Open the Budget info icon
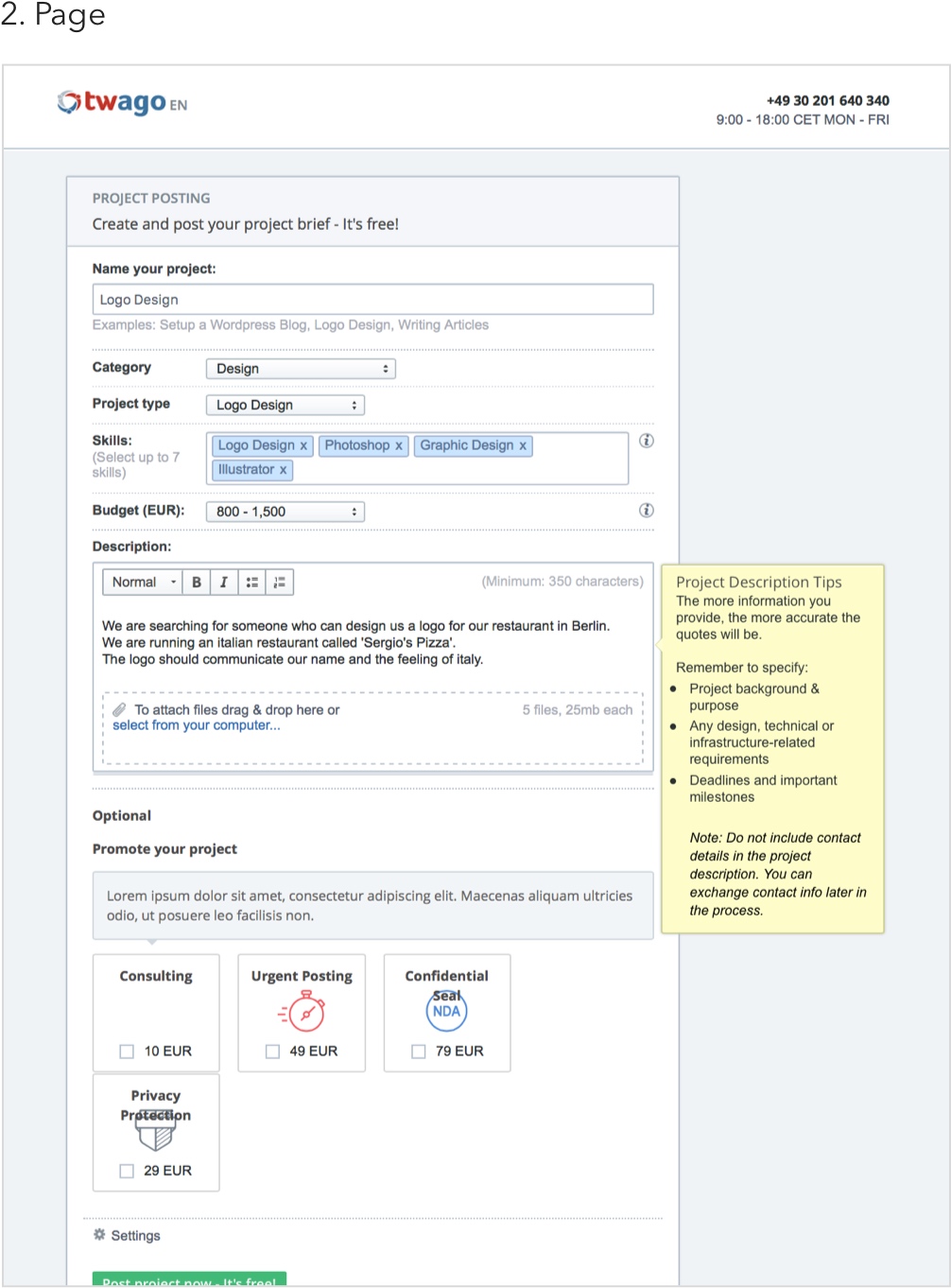The height and width of the screenshot is (1288, 951). (x=647, y=511)
